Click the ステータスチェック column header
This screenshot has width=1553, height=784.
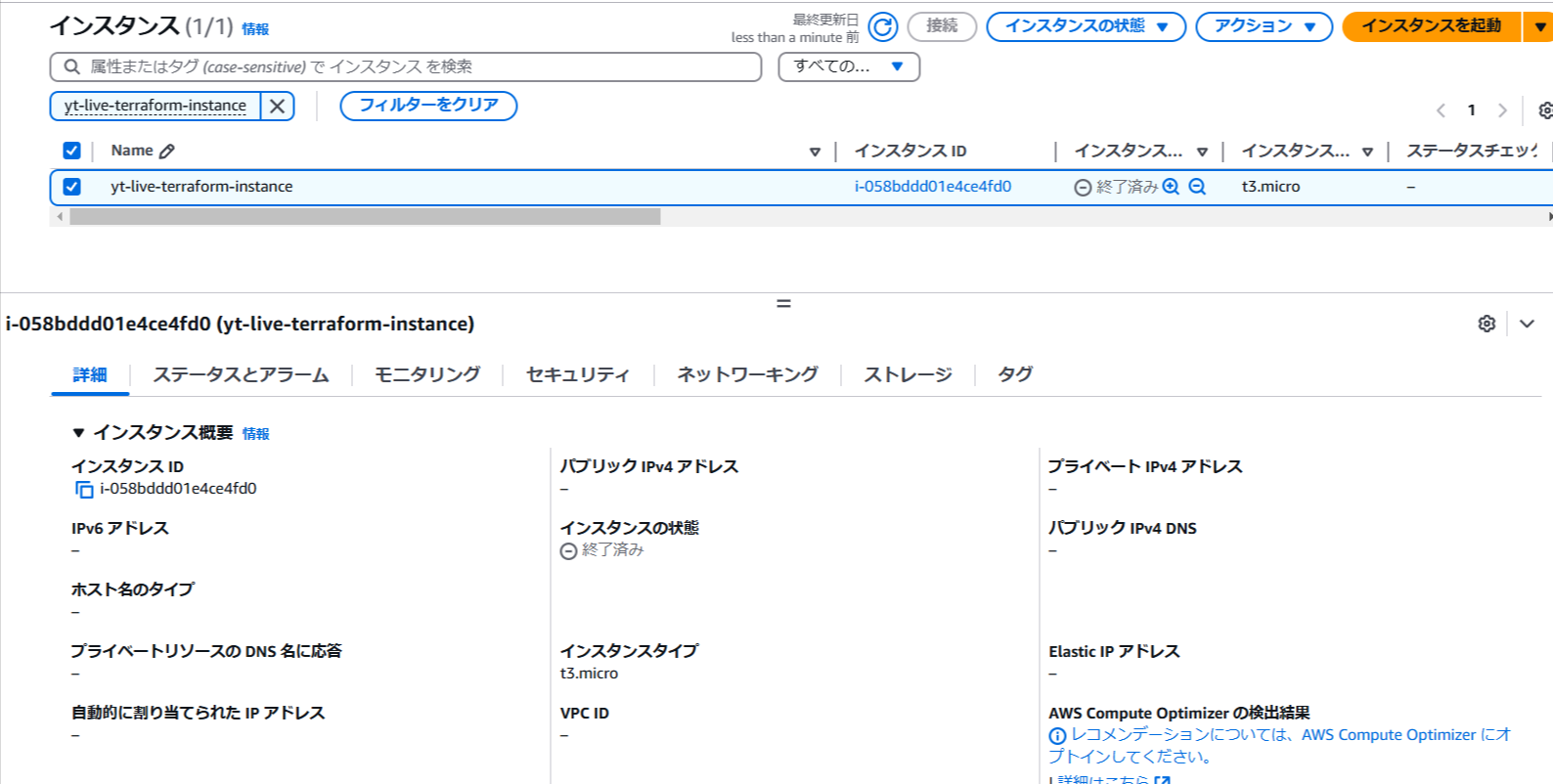coord(1472,152)
